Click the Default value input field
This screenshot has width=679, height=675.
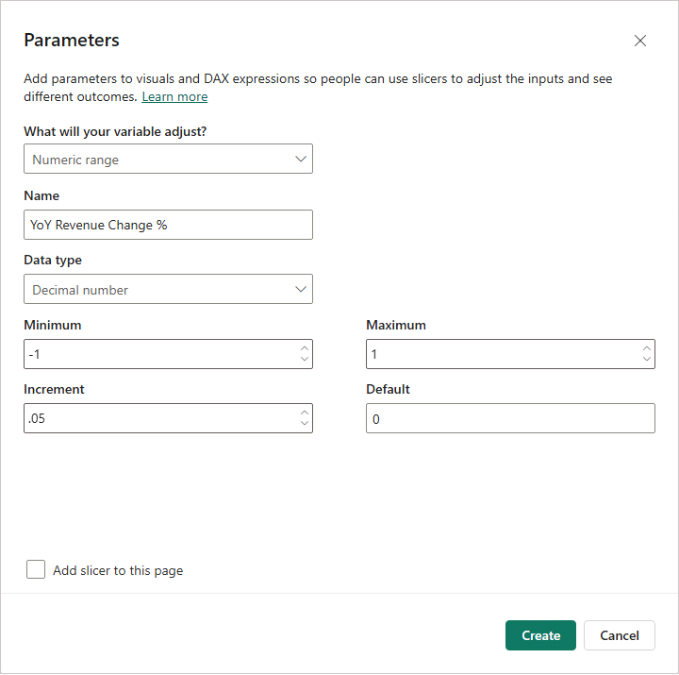(x=510, y=419)
